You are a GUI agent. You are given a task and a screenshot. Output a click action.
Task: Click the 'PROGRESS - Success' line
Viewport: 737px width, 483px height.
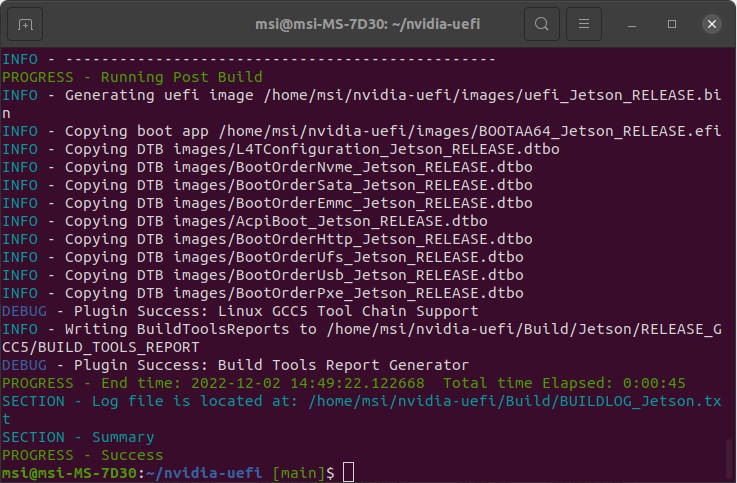(83, 455)
